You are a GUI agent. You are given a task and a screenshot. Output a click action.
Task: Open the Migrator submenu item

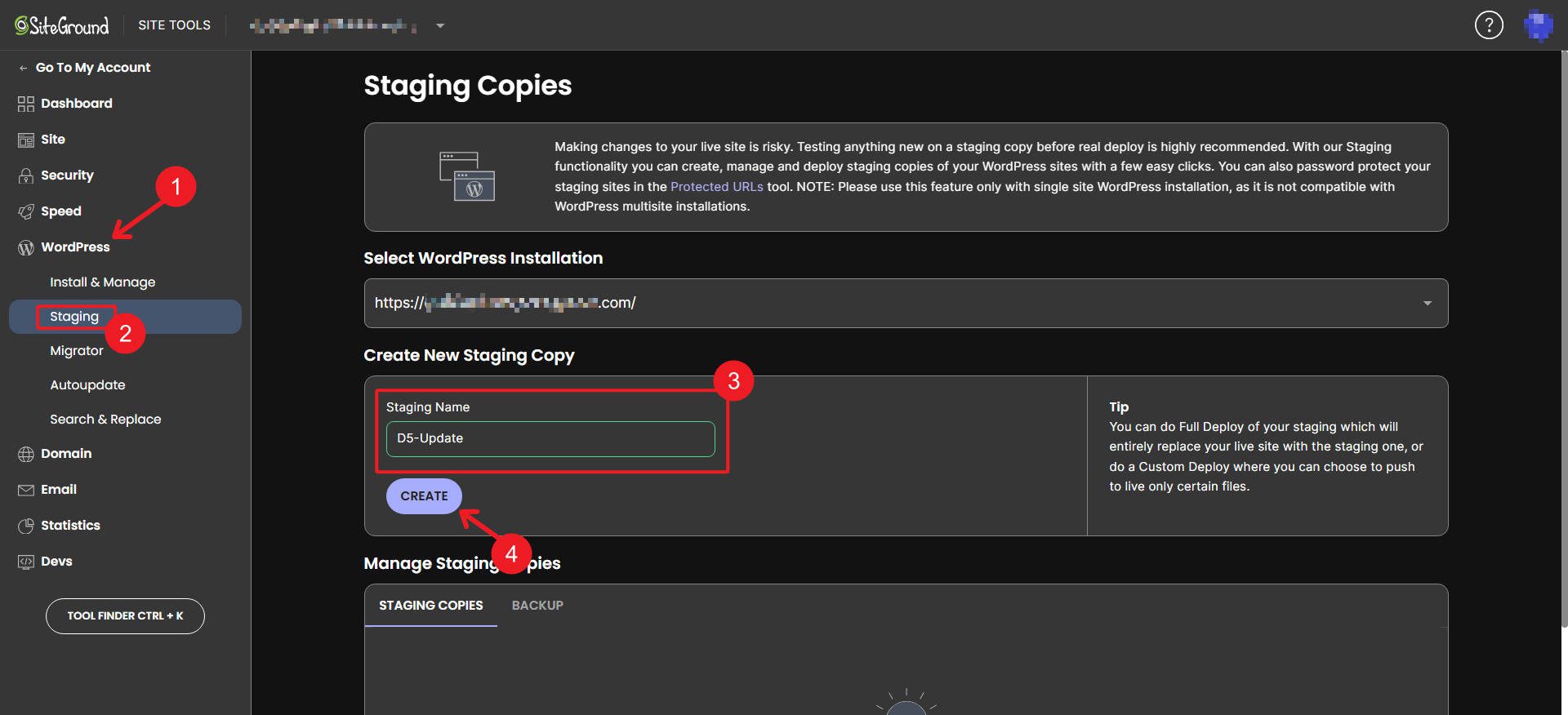(77, 350)
